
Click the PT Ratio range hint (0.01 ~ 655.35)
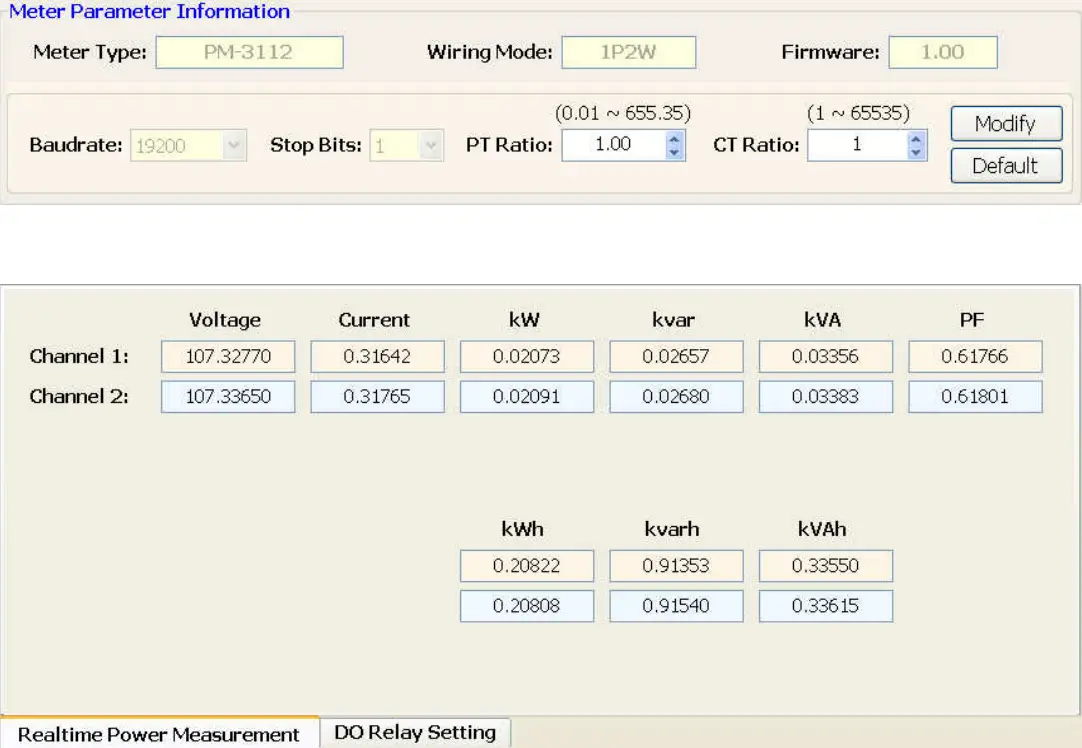tap(623, 113)
